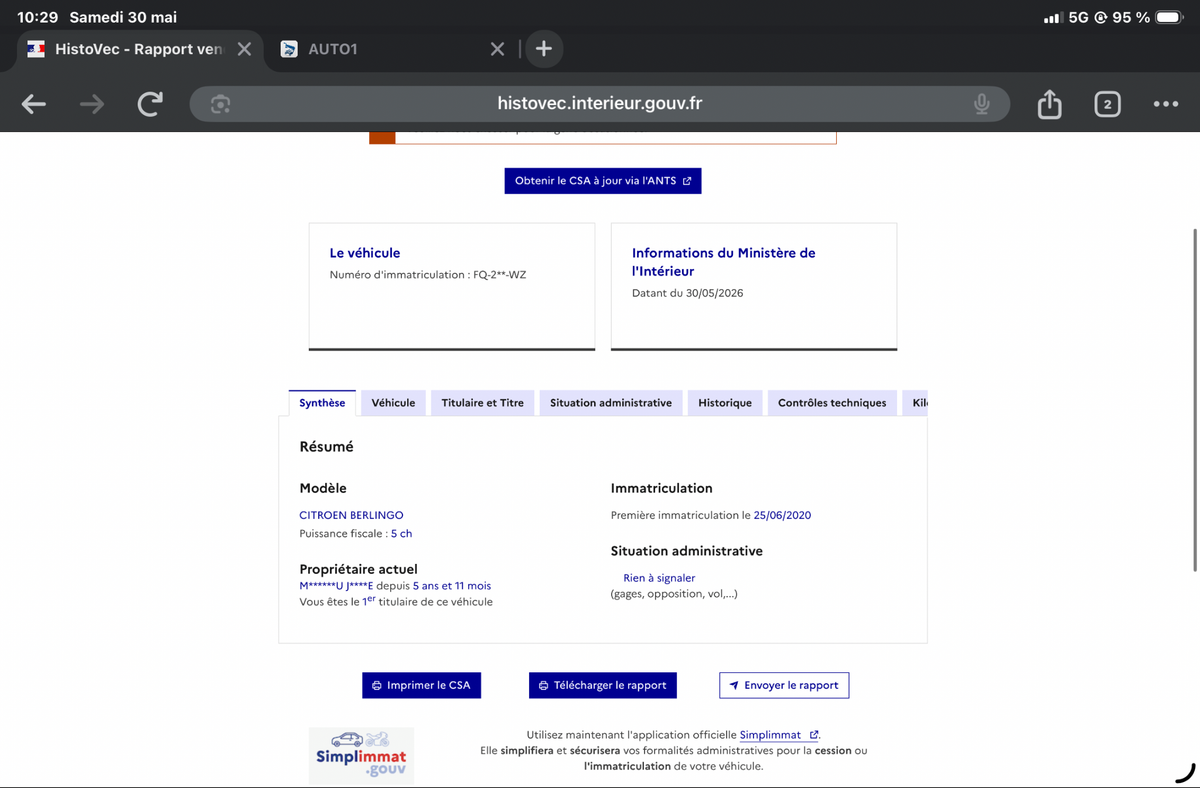The width and height of the screenshot is (1200, 788).
Task: Click Informations du Ministère de l'Intérieur heading
Action: tap(724, 262)
